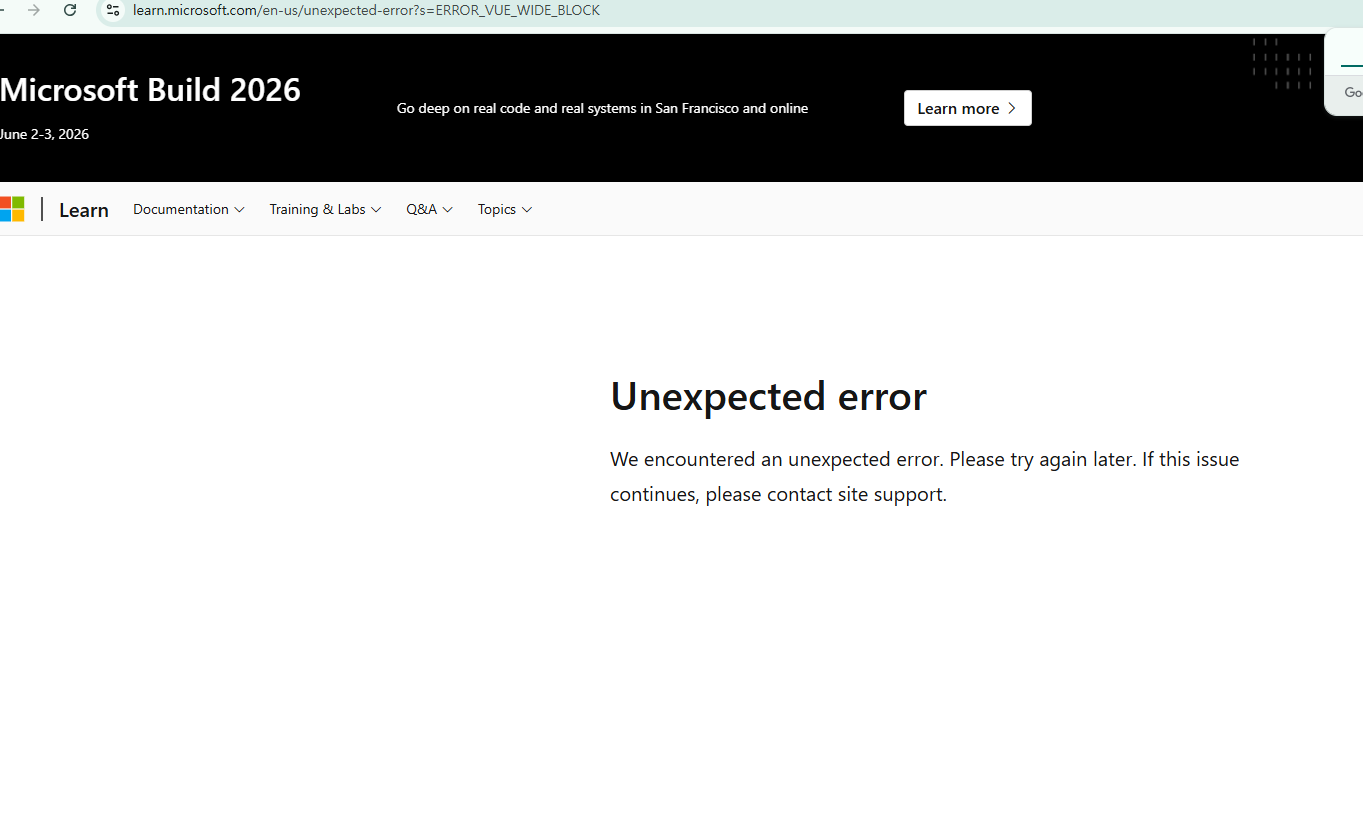
Task: Expand the Training & Labs menu
Action: click(x=325, y=209)
